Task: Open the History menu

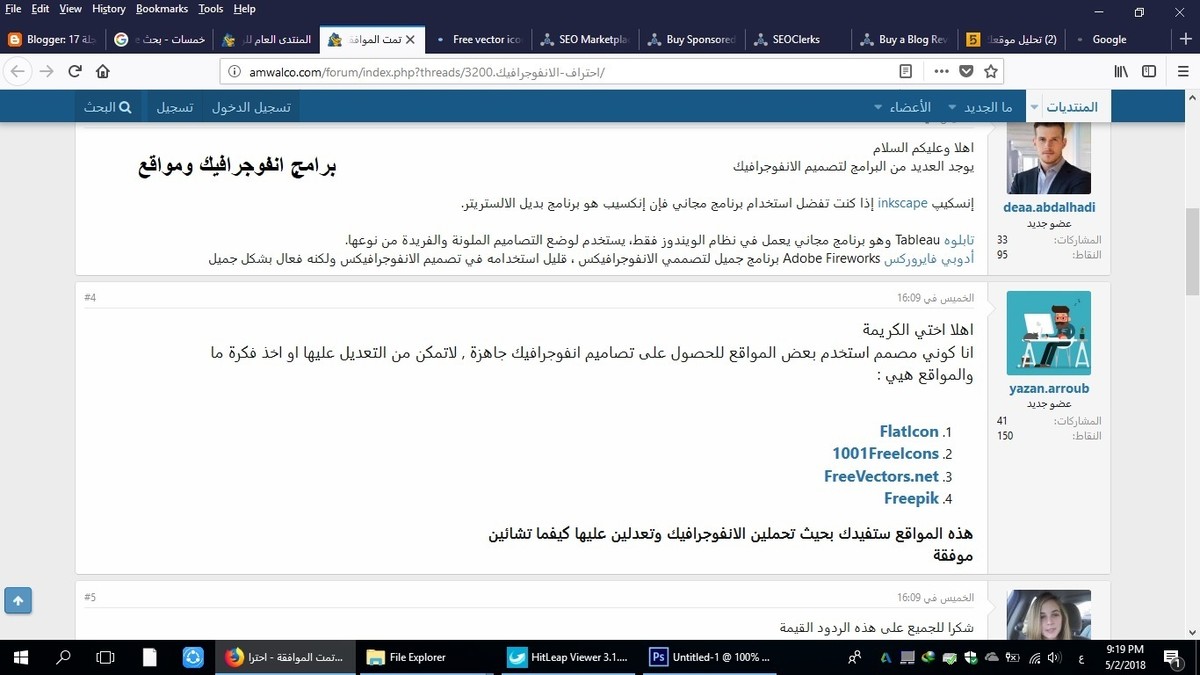Action: (109, 9)
